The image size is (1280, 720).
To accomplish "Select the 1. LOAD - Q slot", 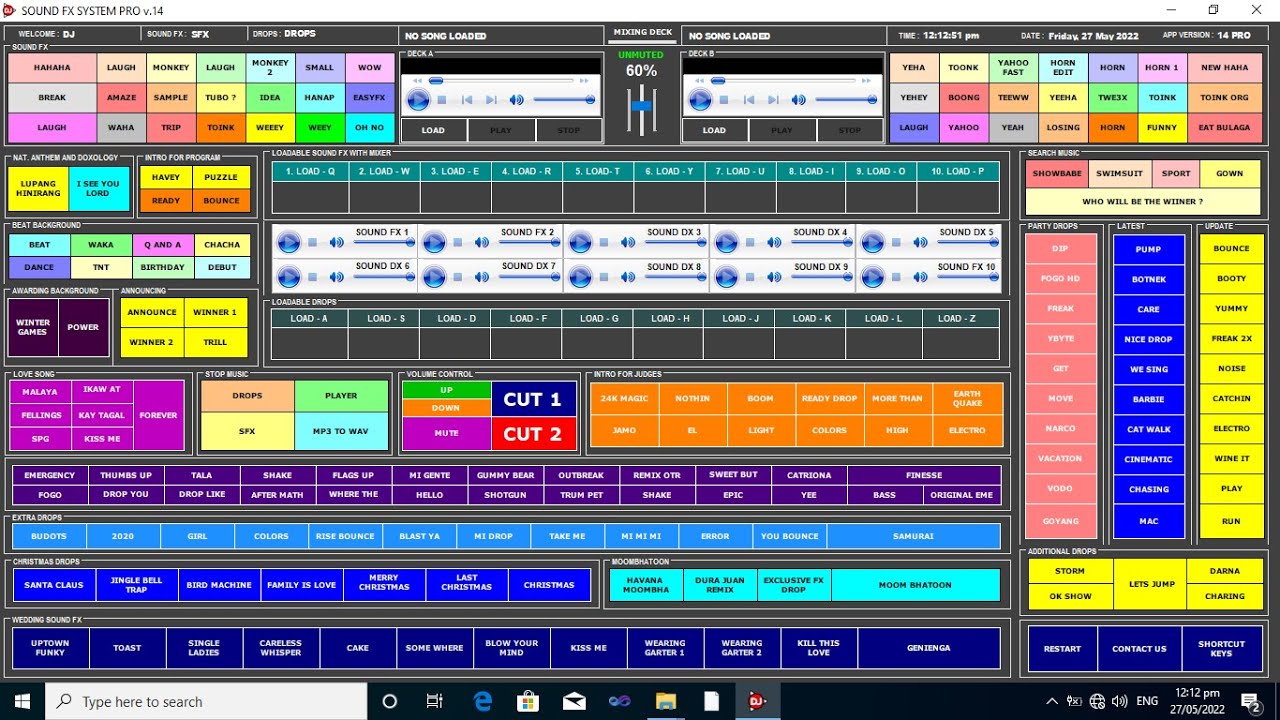I will click(x=310, y=171).
